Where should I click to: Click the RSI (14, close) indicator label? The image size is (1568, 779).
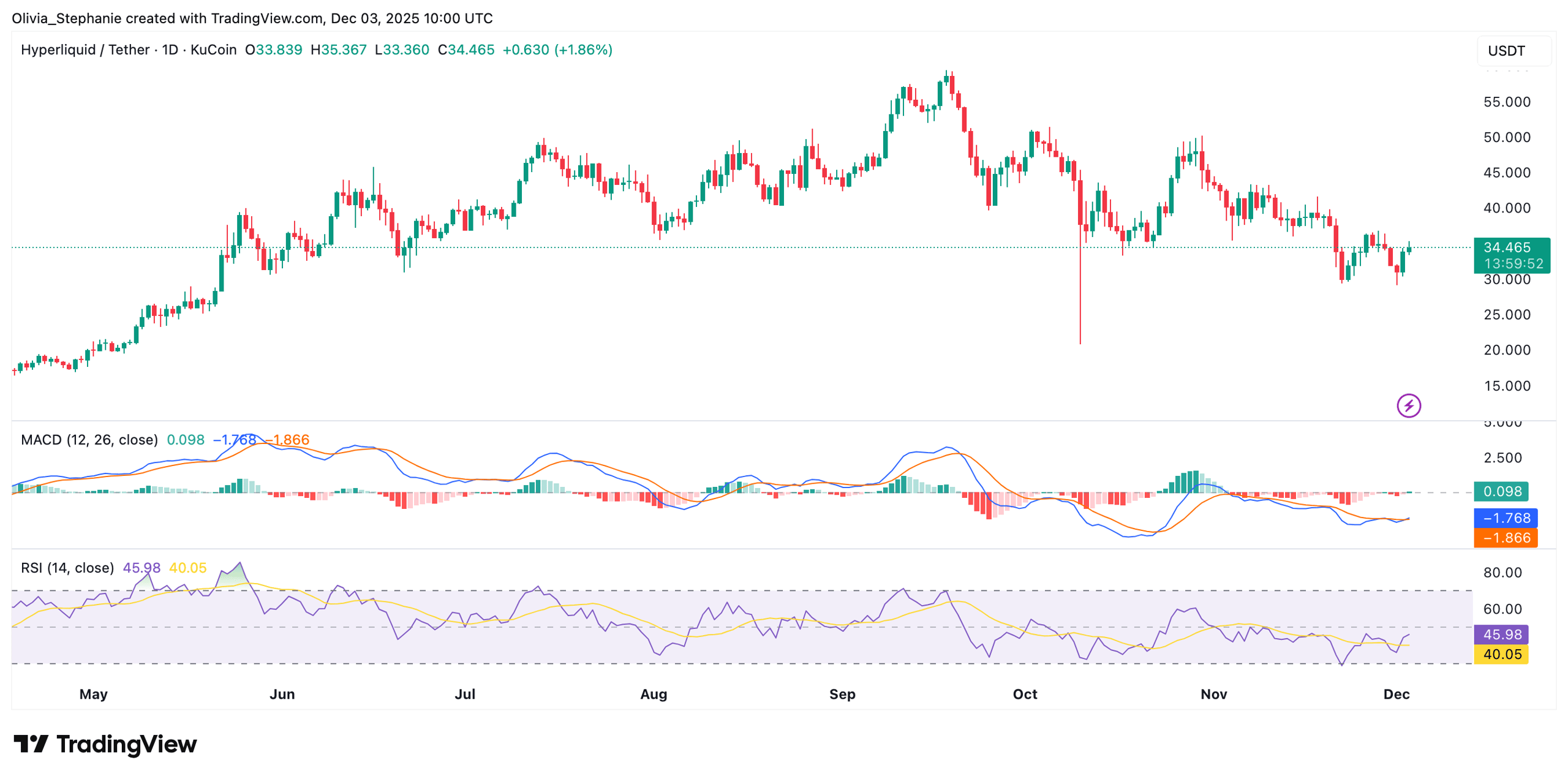[x=67, y=568]
